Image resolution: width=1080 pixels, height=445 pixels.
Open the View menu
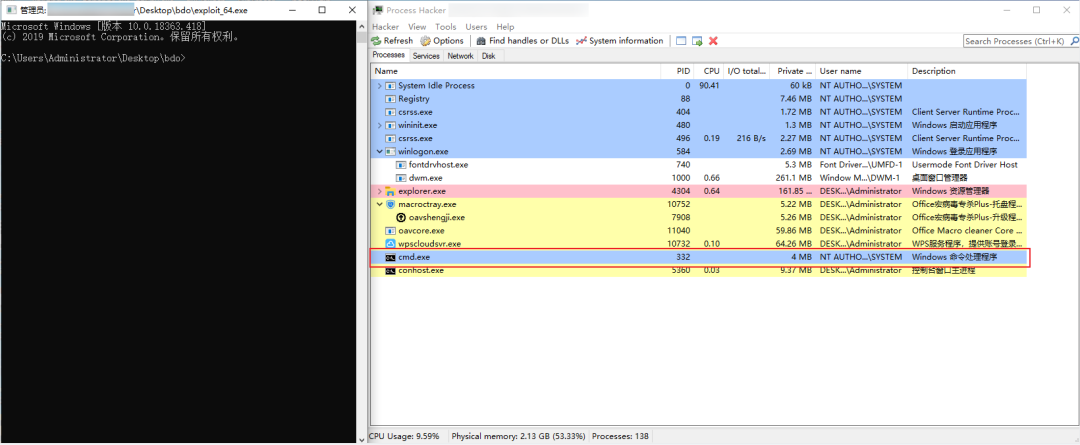tap(417, 27)
